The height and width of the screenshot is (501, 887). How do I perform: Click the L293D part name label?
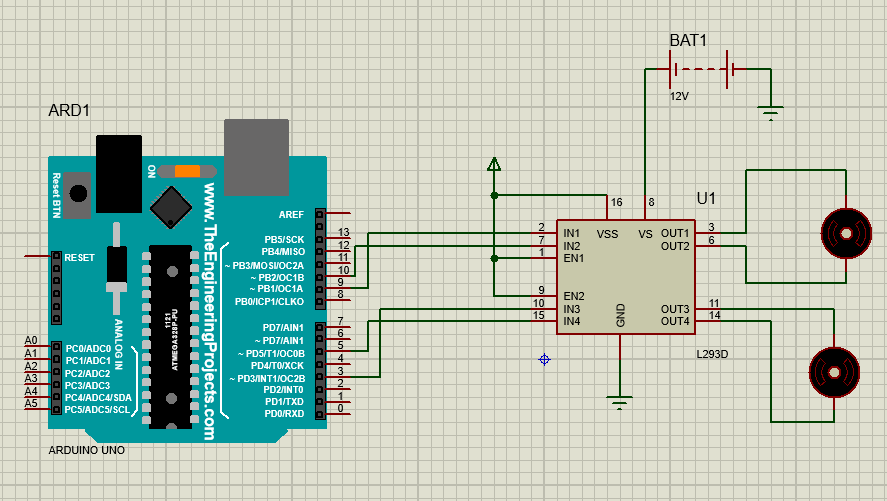point(712,354)
